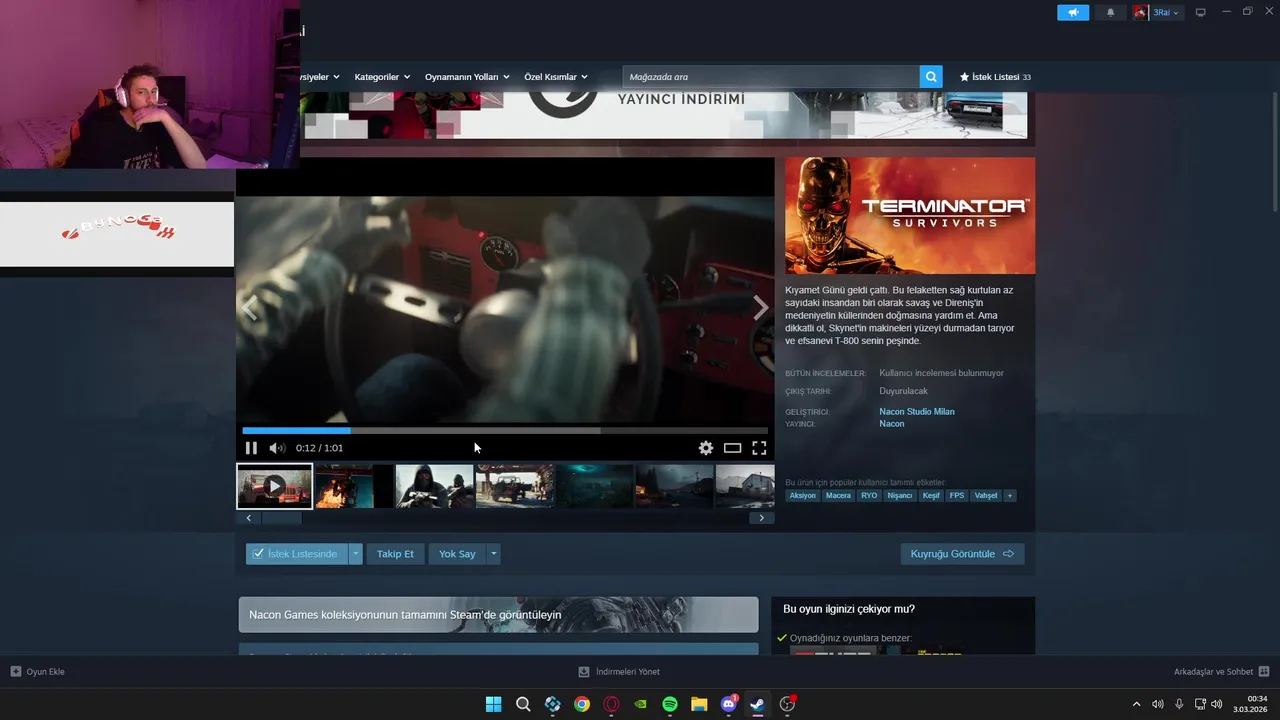Open Discord from the taskbar

click(x=729, y=704)
